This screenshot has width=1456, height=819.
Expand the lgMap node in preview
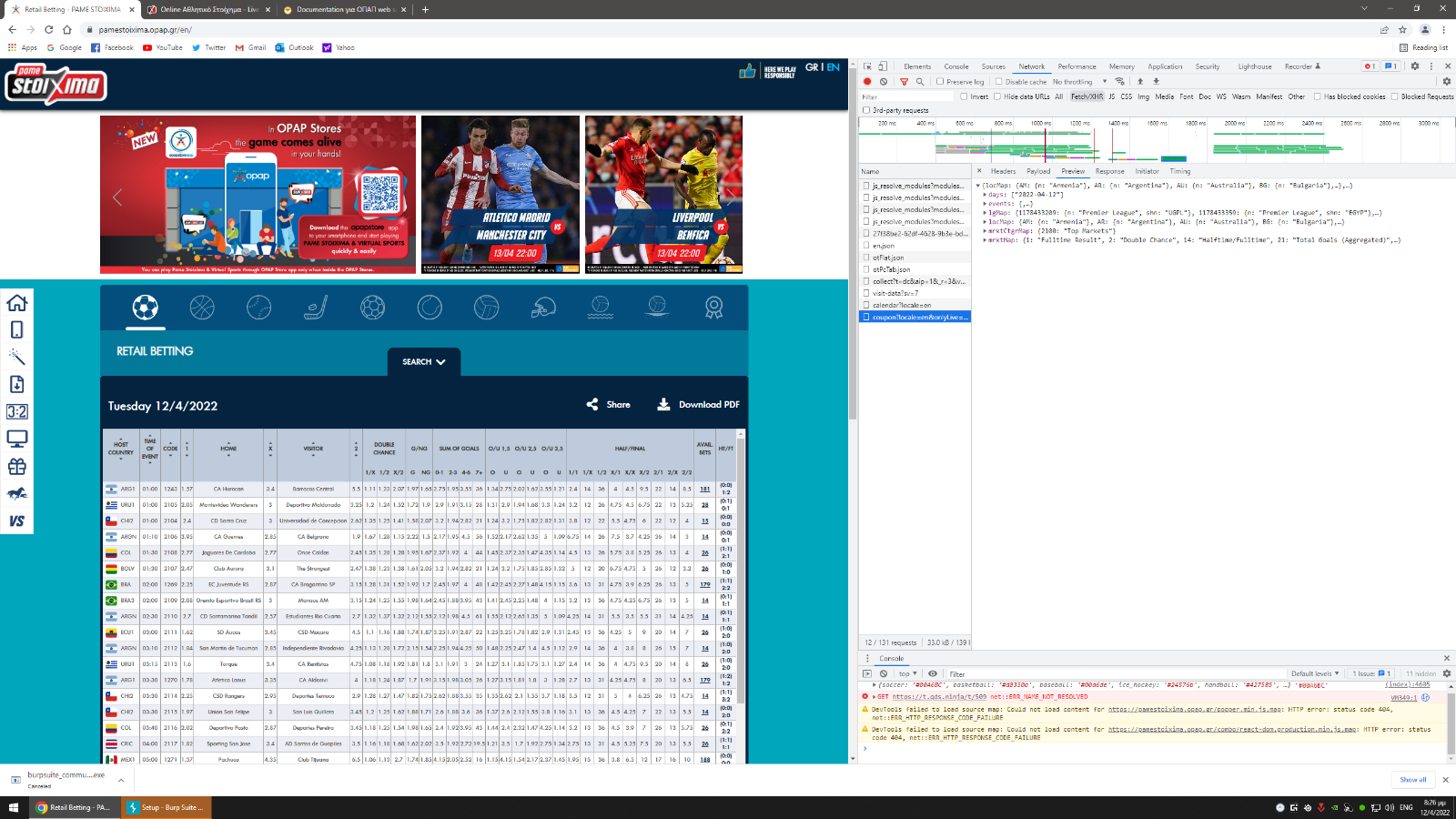coord(985,213)
